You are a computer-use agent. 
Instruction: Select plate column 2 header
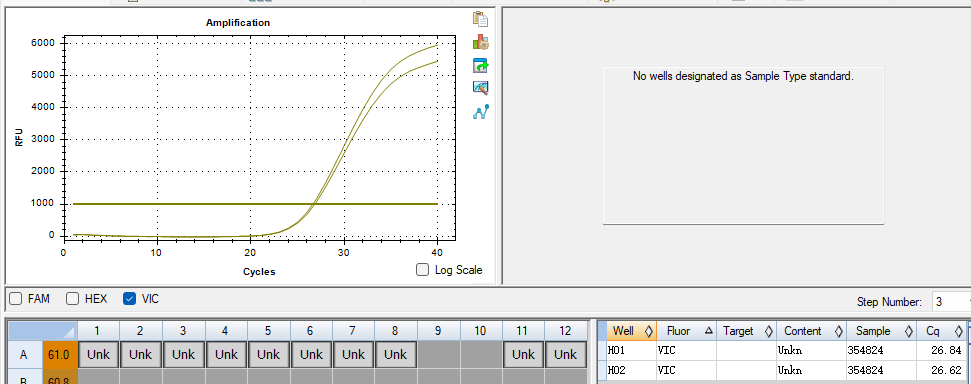point(141,331)
